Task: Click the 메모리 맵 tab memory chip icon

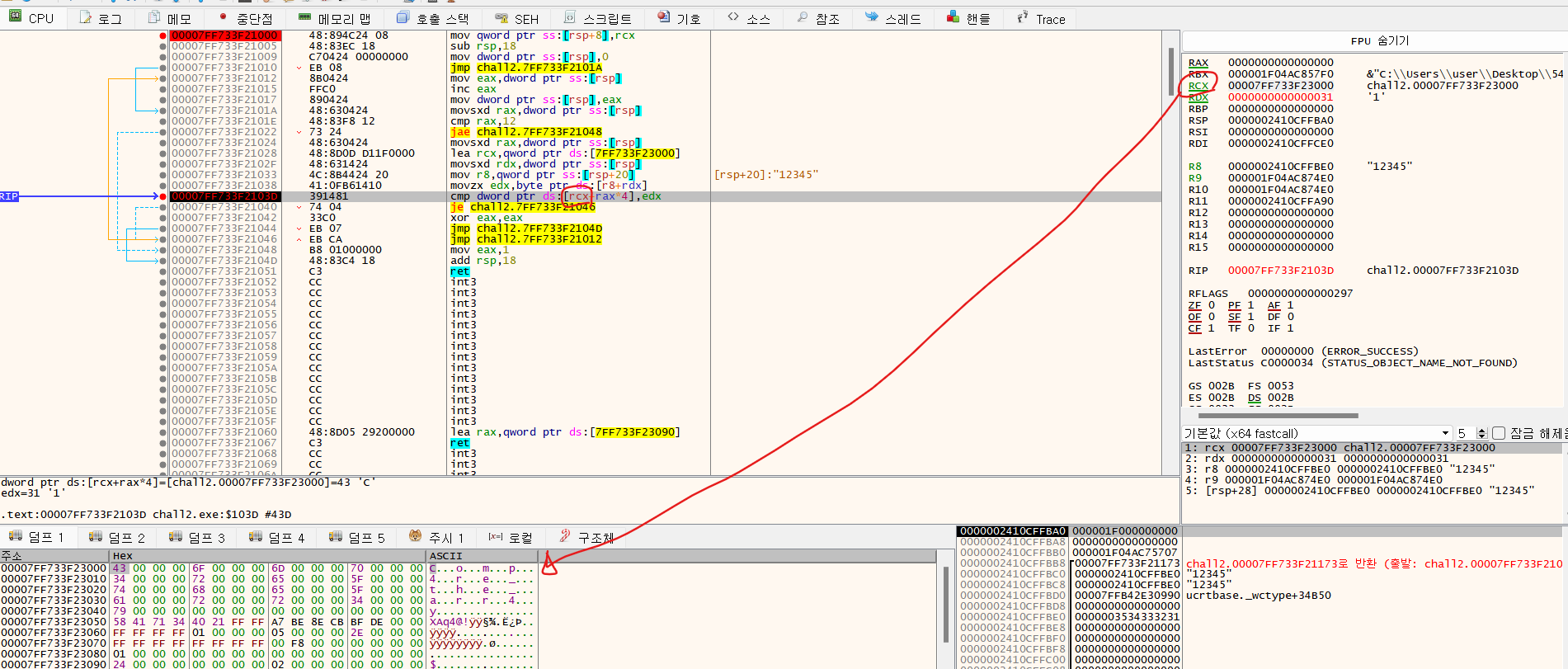Action: coord(304,17)
